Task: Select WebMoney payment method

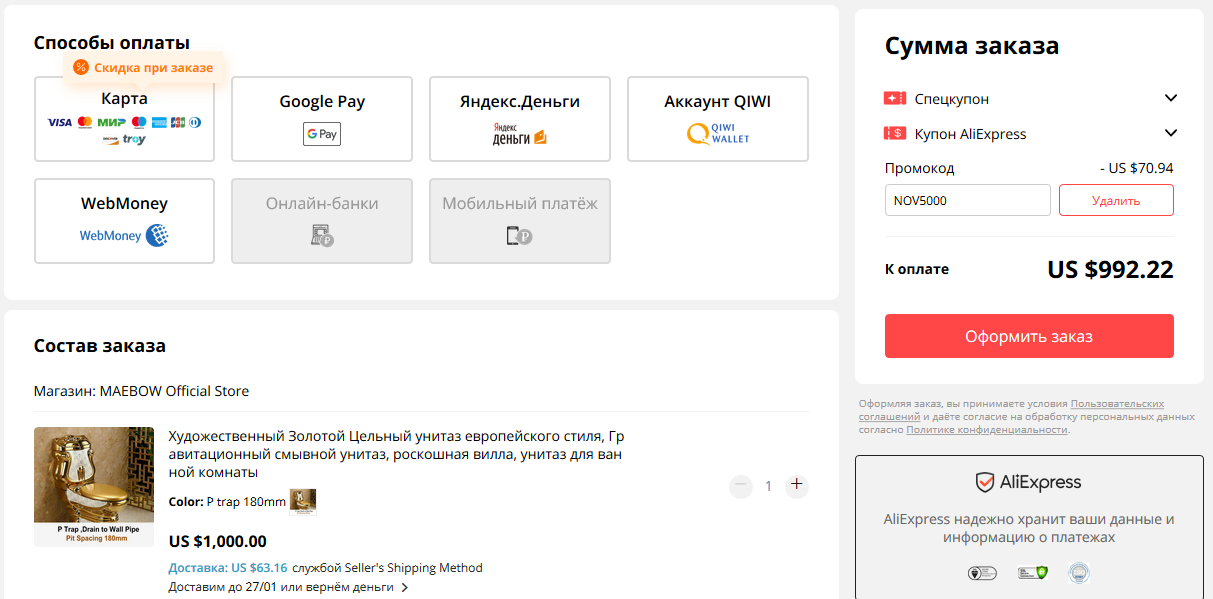Action: click(124, 221)
